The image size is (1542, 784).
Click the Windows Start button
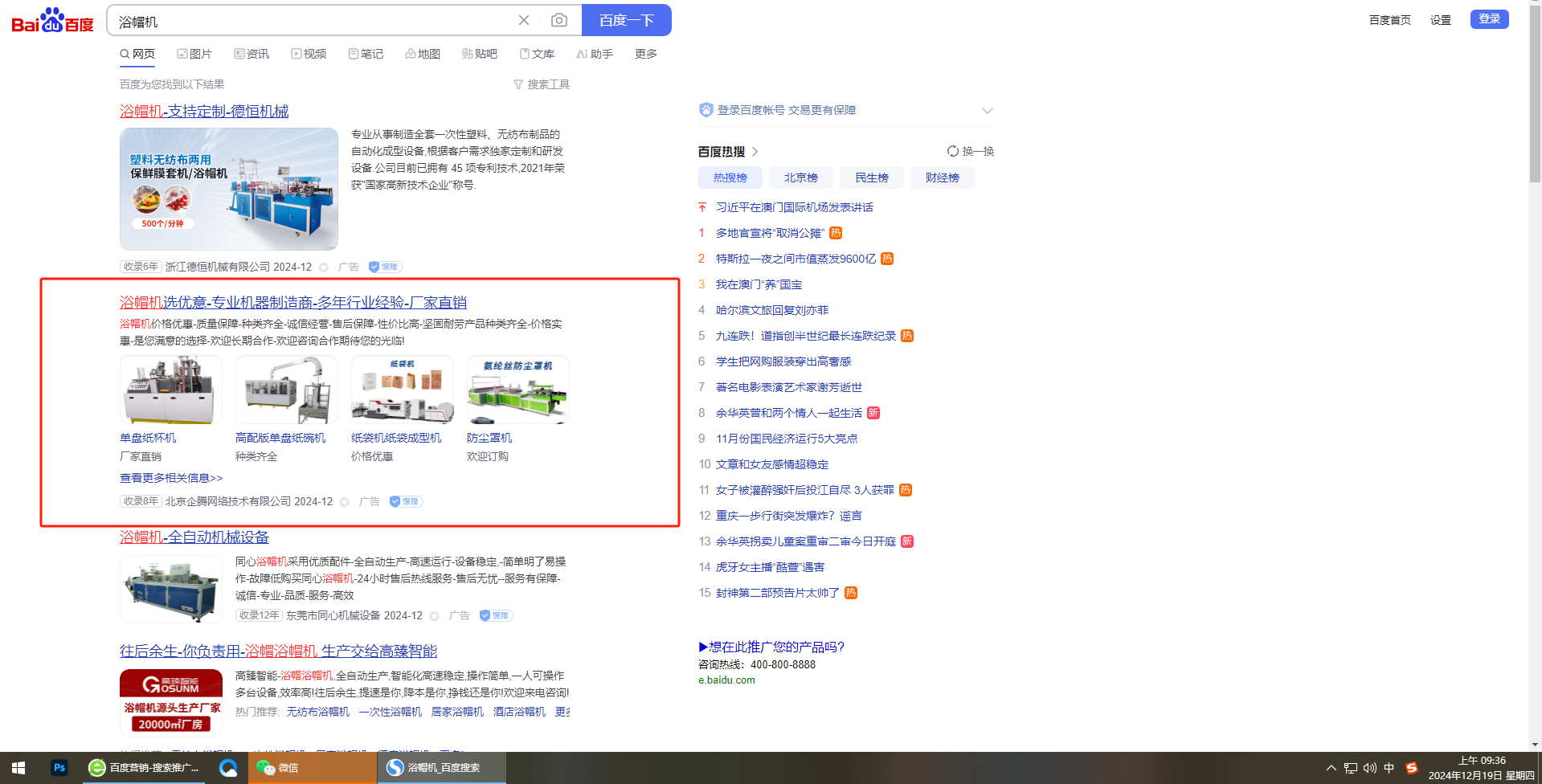click(x=18, y=768)
